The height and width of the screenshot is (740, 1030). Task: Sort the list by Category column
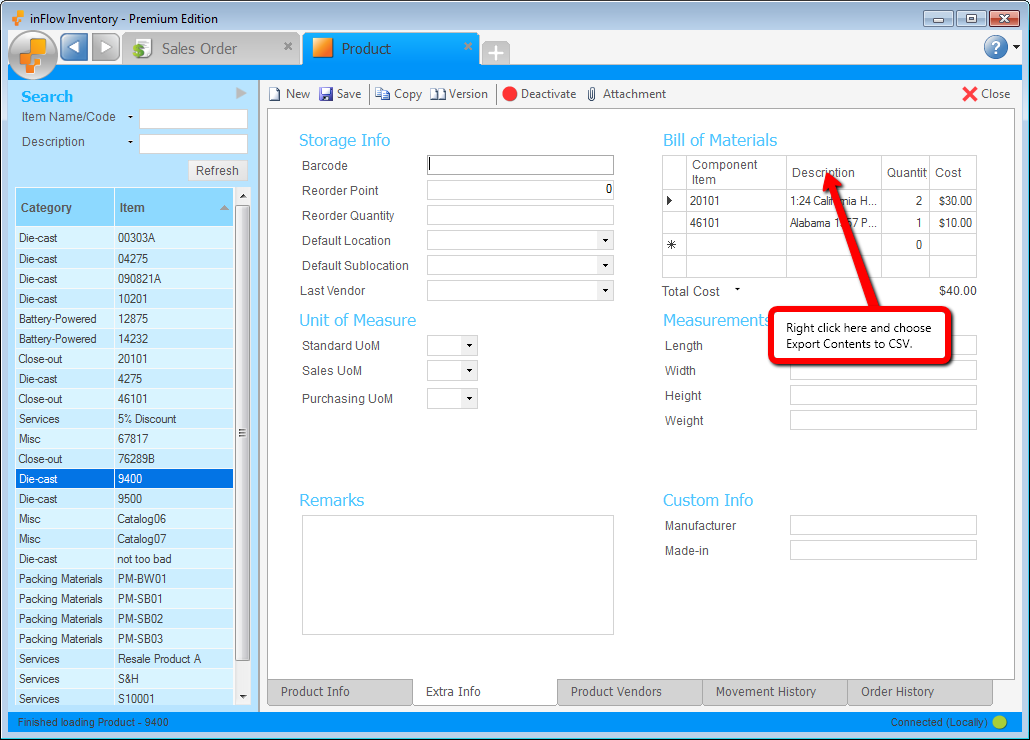click(65, 207)
